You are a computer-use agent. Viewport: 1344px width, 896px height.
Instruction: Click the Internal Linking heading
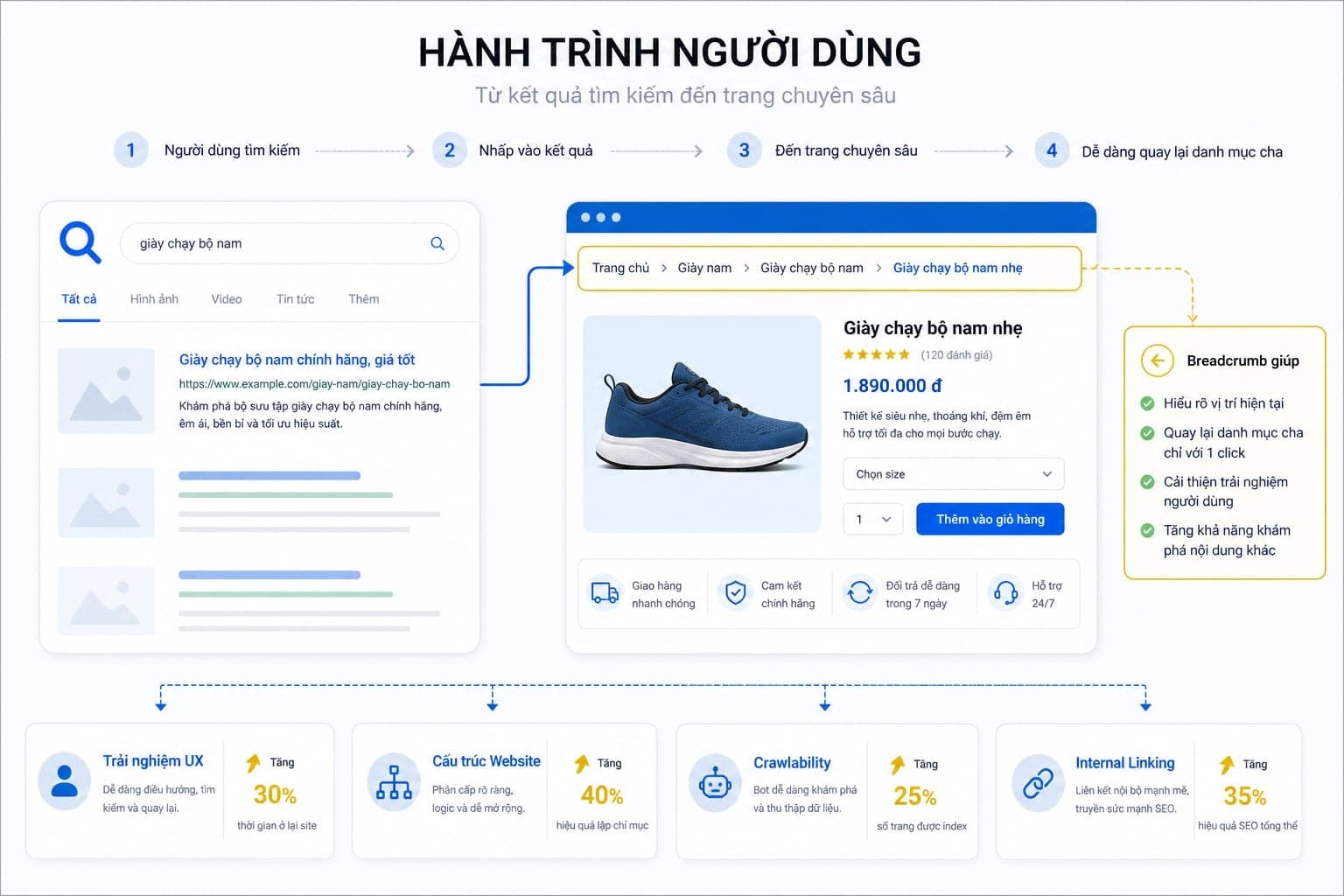(x=1125, y=763)
